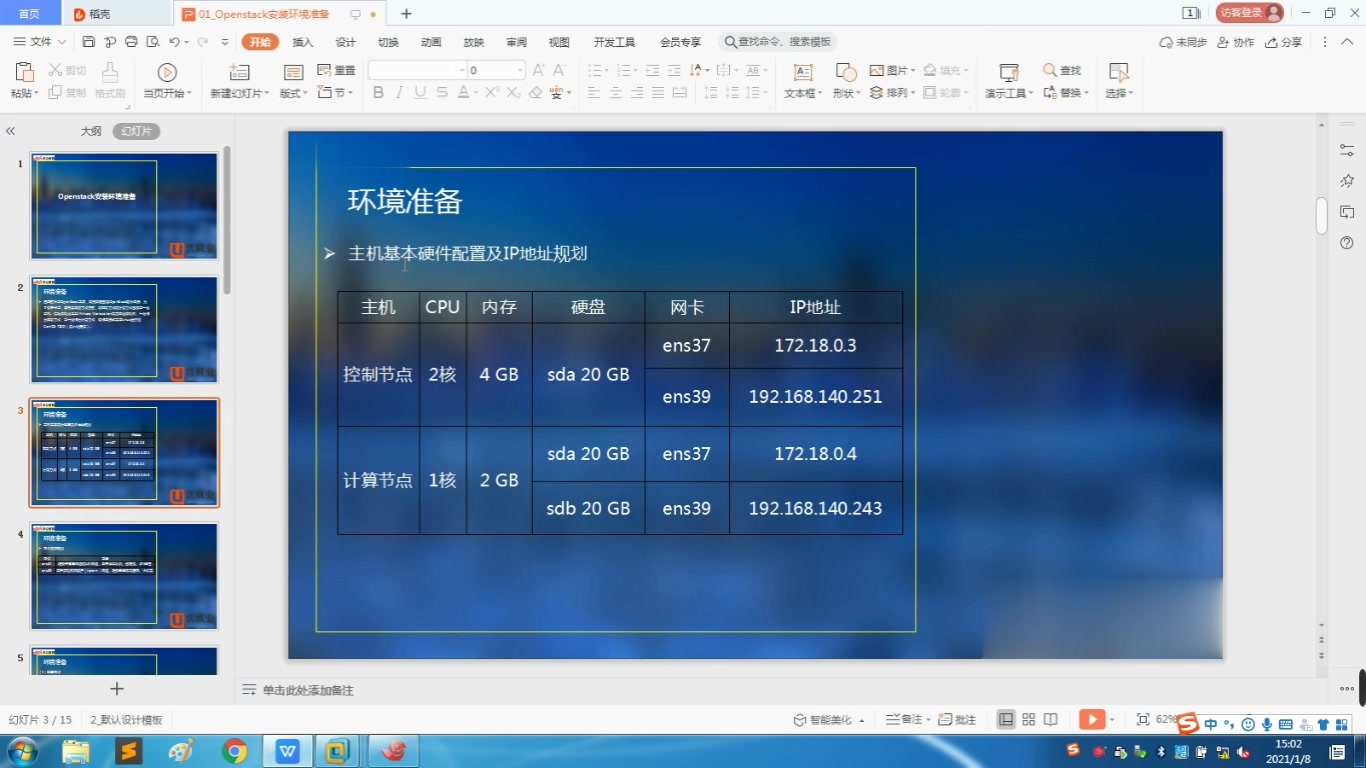
Task: Switch to the View (视图) tab
Action: (x=559, y=42)
